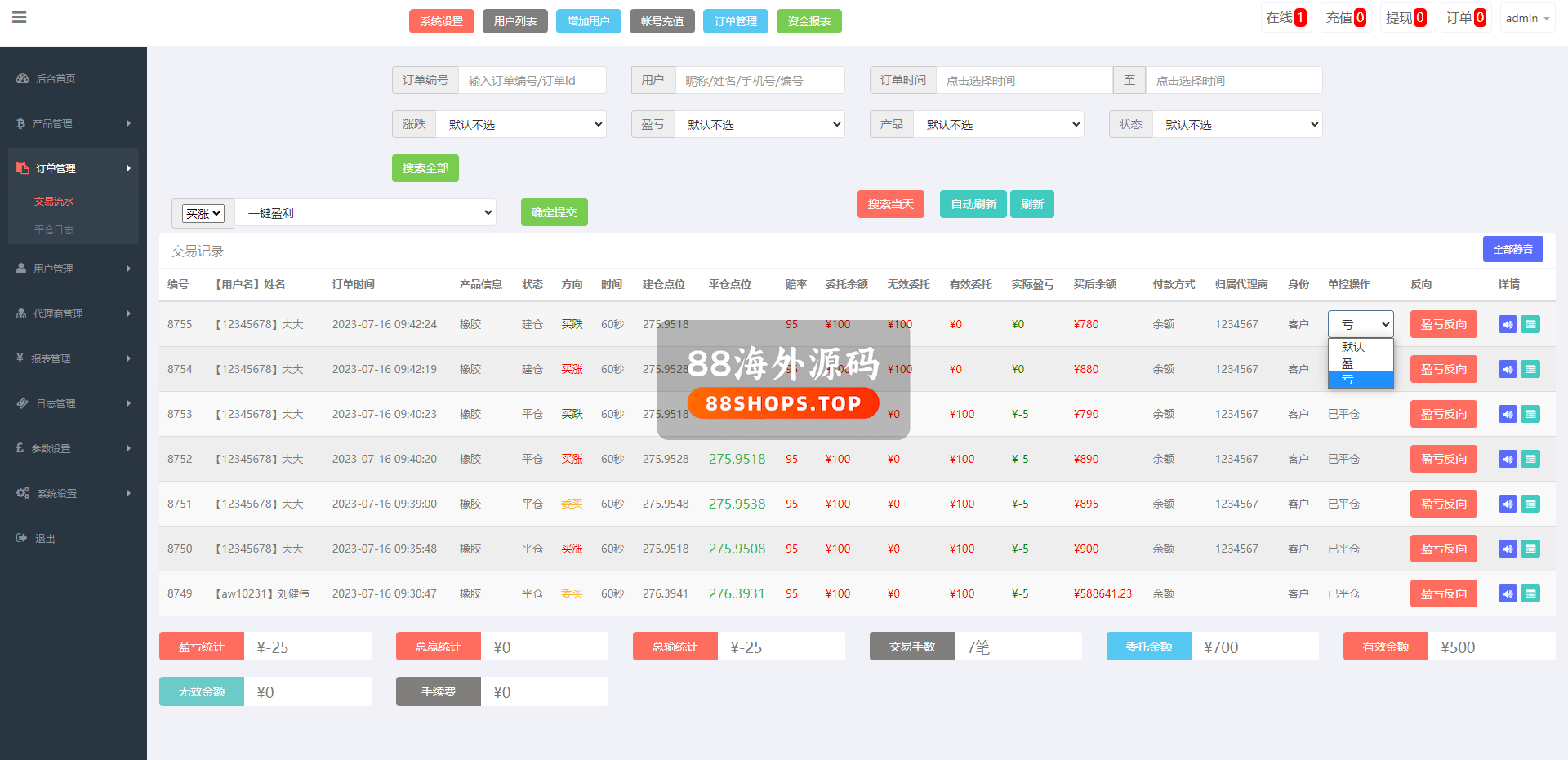
Task: Open the detail card icon for order 8751
Action: [x=1531, y=504]
